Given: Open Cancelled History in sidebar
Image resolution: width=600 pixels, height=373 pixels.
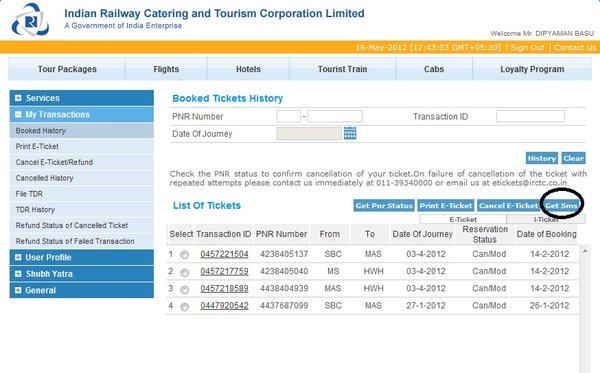Looking at the screenshot, I should 44,178.
